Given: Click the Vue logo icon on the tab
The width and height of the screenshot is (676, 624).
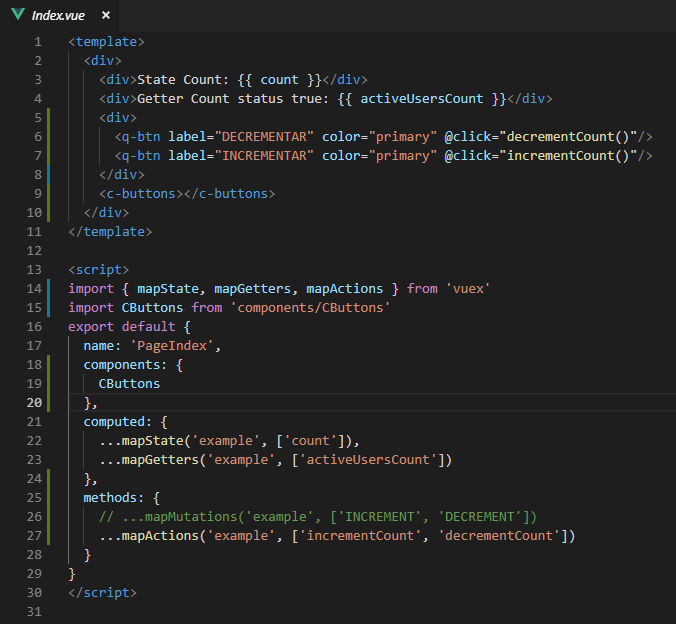Looking at the screenshot, I should 18,16.
